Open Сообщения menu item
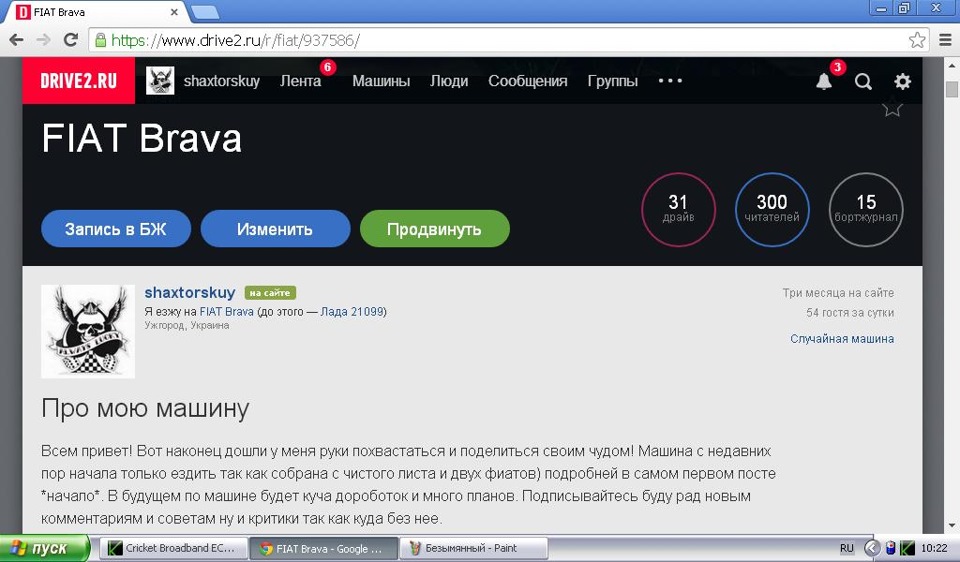 click(528, 81)
